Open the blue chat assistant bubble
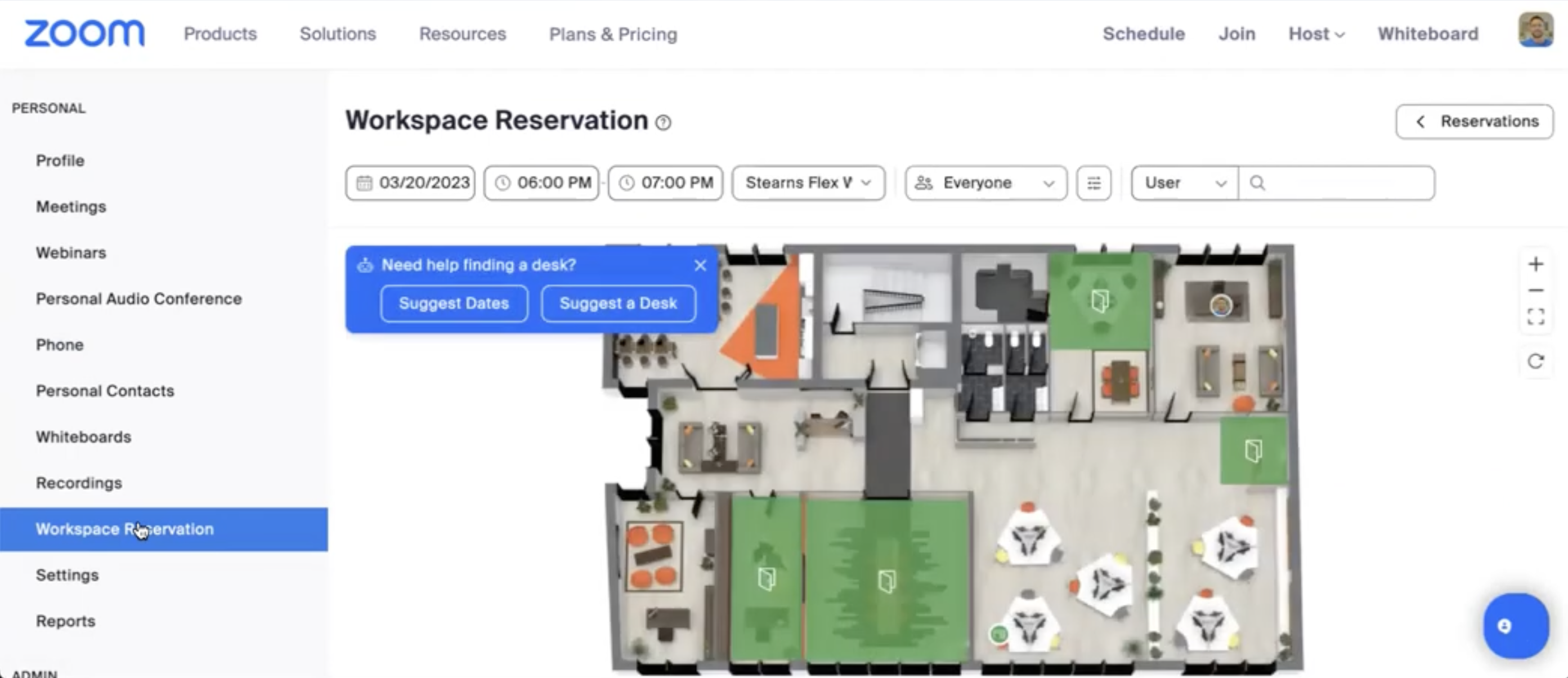The image size is (1568, 678). click(x=1515, y=626)
